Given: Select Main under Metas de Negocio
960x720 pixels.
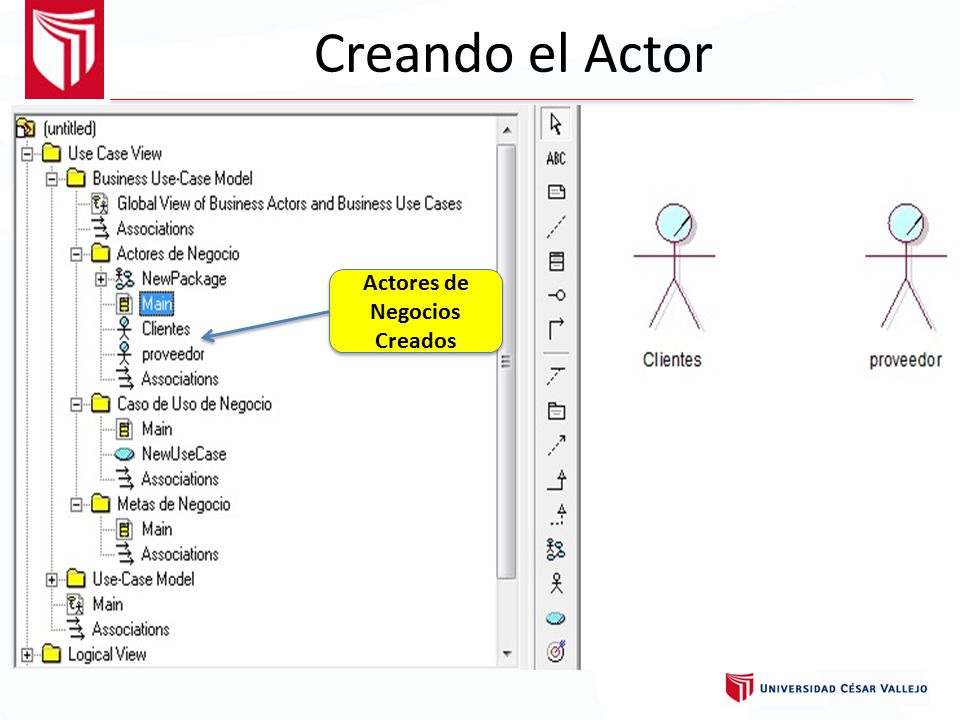Looking at the screenshot, I should [157, 529].
